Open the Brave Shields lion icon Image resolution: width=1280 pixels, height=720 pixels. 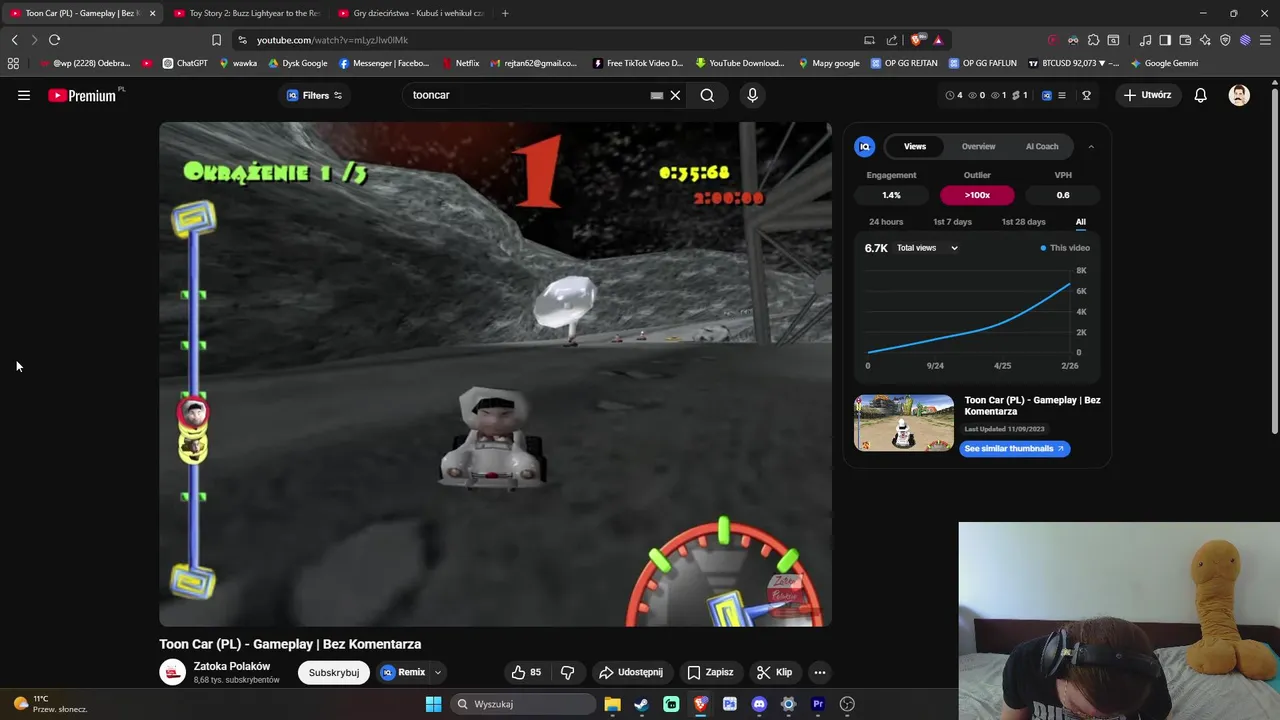[915, 40]
